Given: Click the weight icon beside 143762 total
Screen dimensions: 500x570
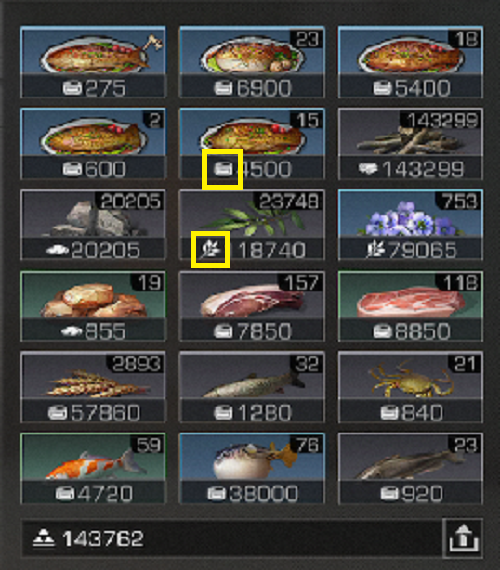Looking at the screenshot, I should point(44,538).
